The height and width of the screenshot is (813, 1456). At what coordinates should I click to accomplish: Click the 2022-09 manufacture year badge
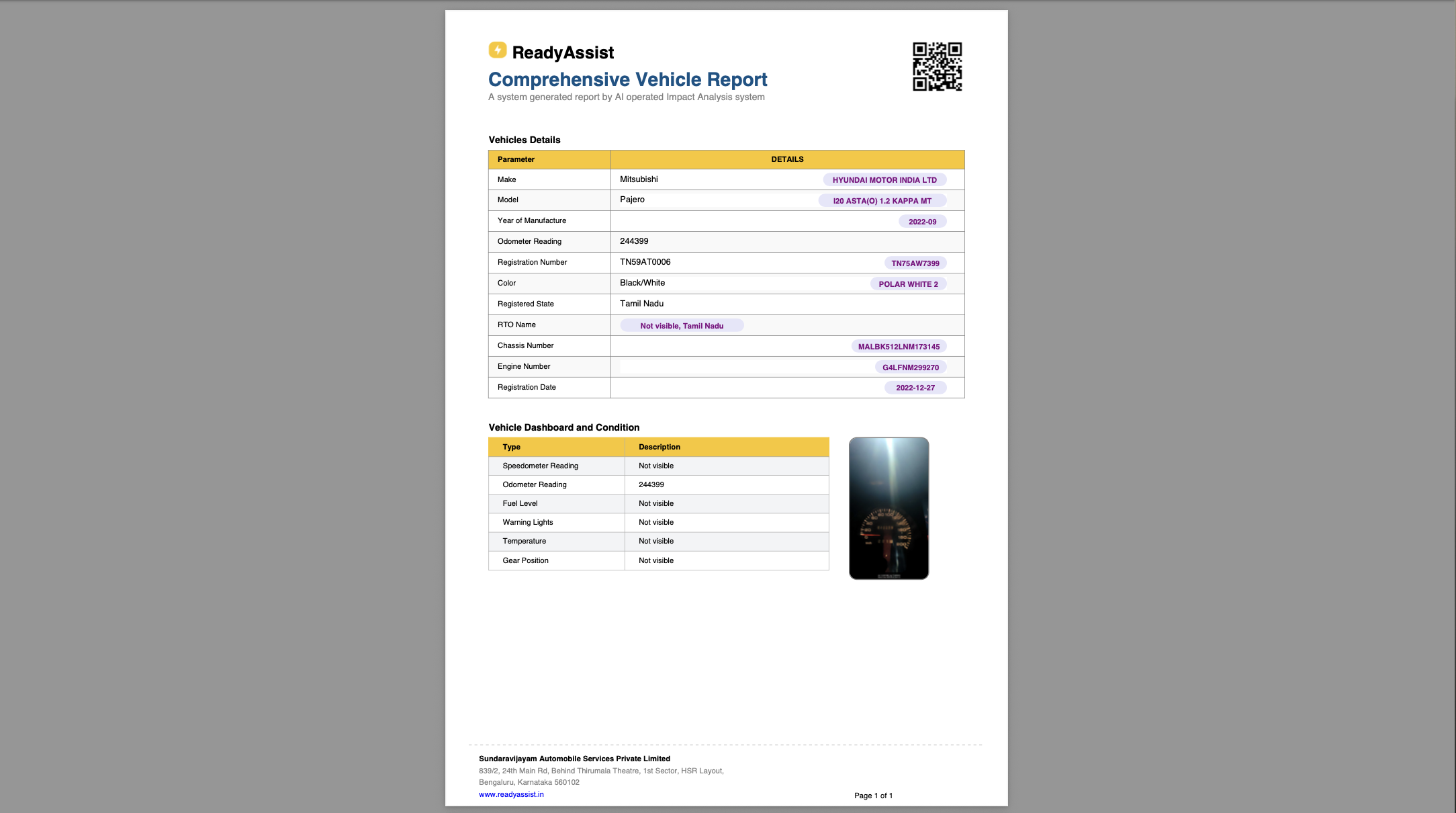coord(922,222)
